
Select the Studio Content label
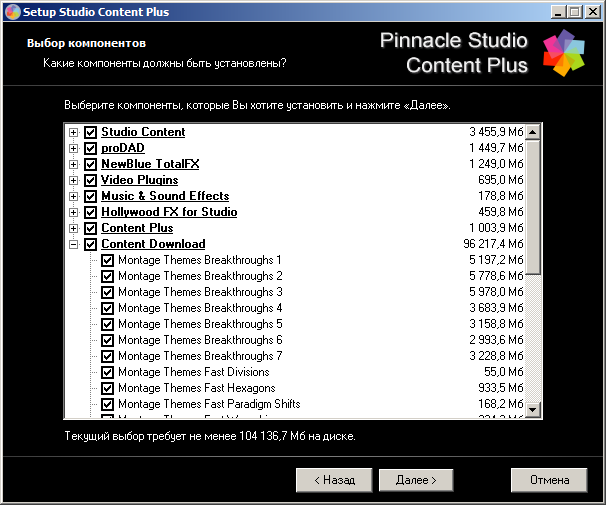tap(143, 132)
